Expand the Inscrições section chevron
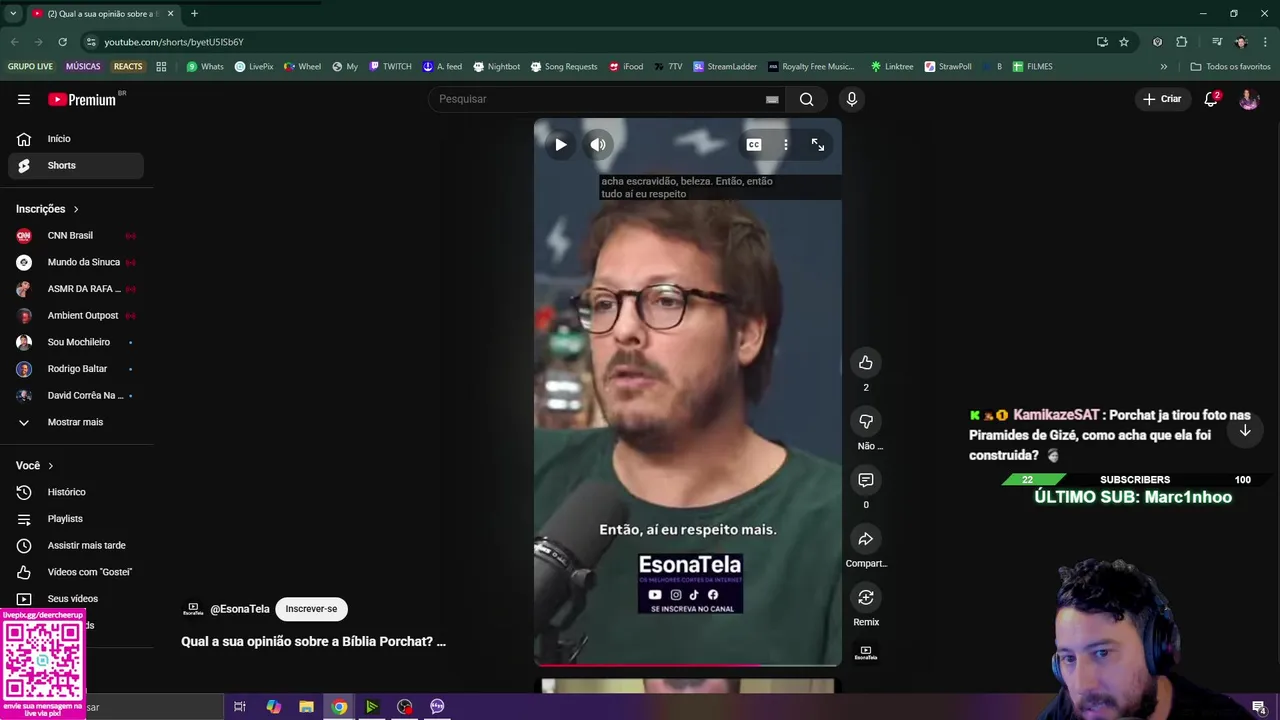 [x=76, y=209]
